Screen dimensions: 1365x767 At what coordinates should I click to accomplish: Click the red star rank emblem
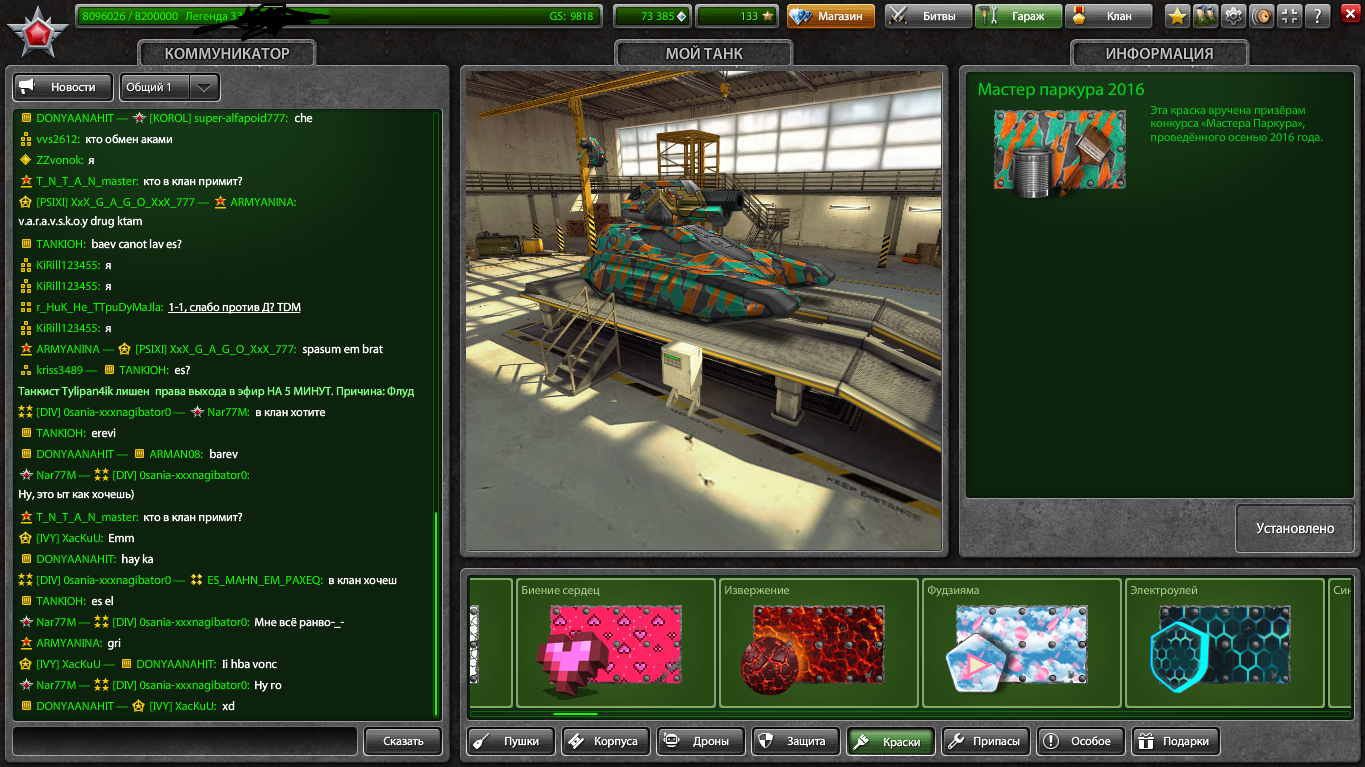[x=37, y=32]
